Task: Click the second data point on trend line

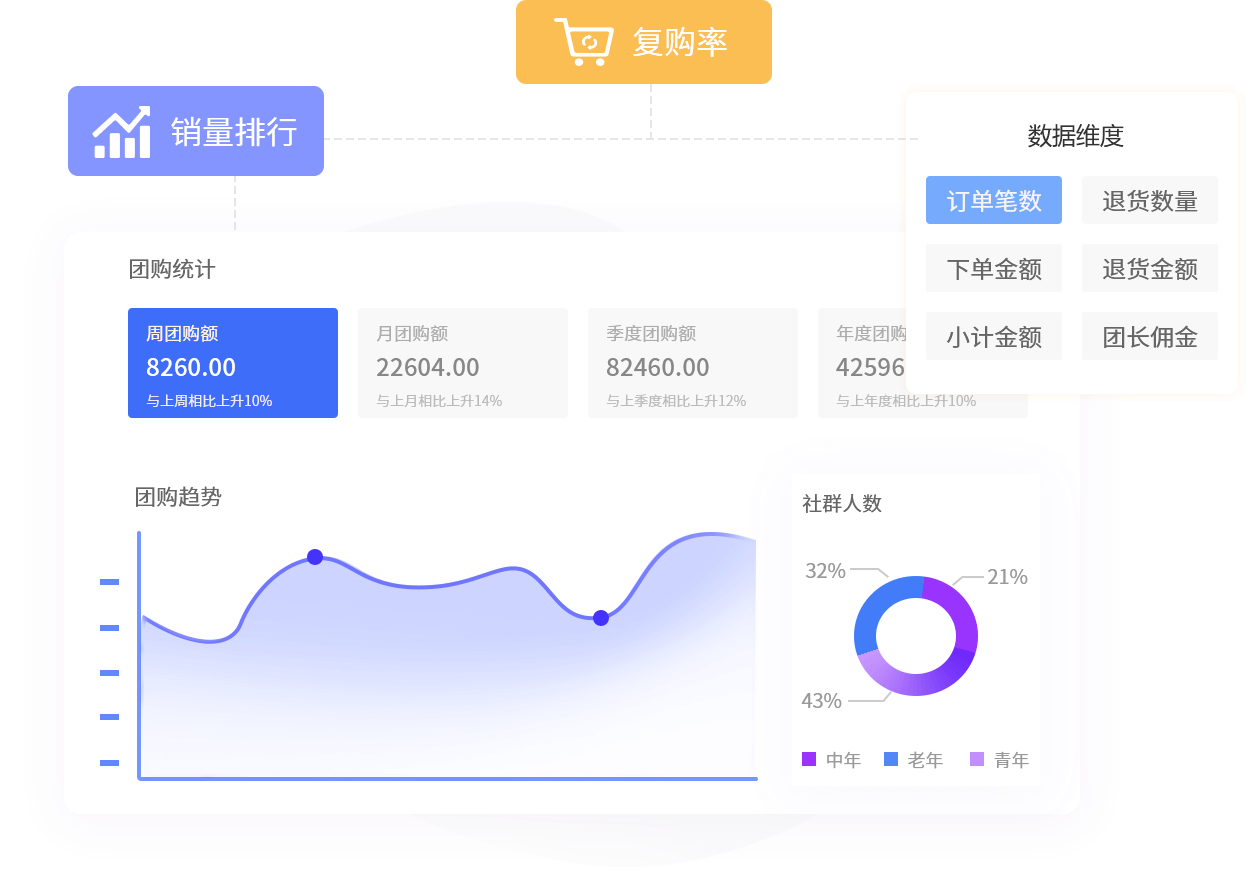Action: 601,618
